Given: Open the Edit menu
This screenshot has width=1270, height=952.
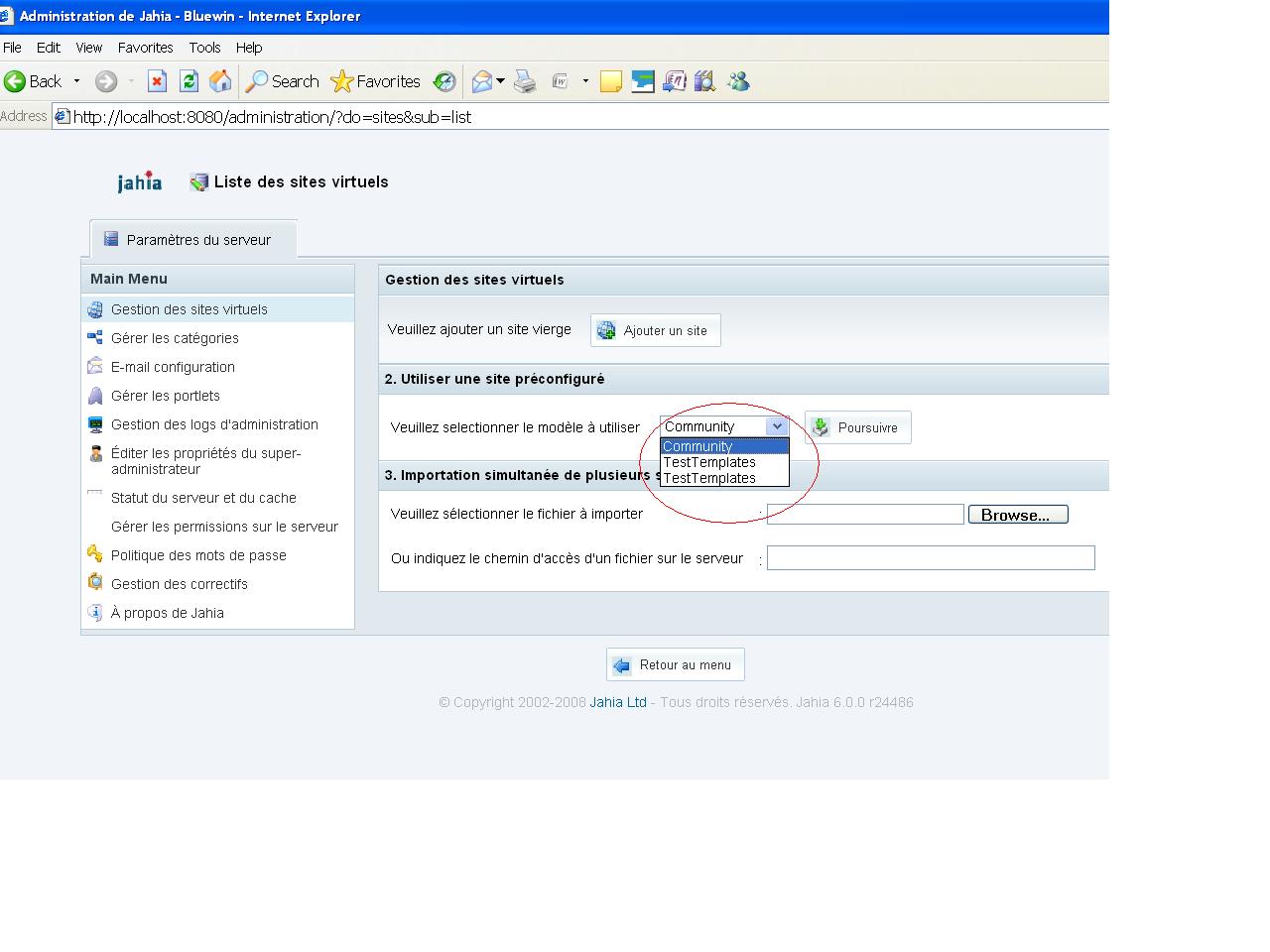Looking at the screenshot, I should pyautogui.click(x=48, y=48).
